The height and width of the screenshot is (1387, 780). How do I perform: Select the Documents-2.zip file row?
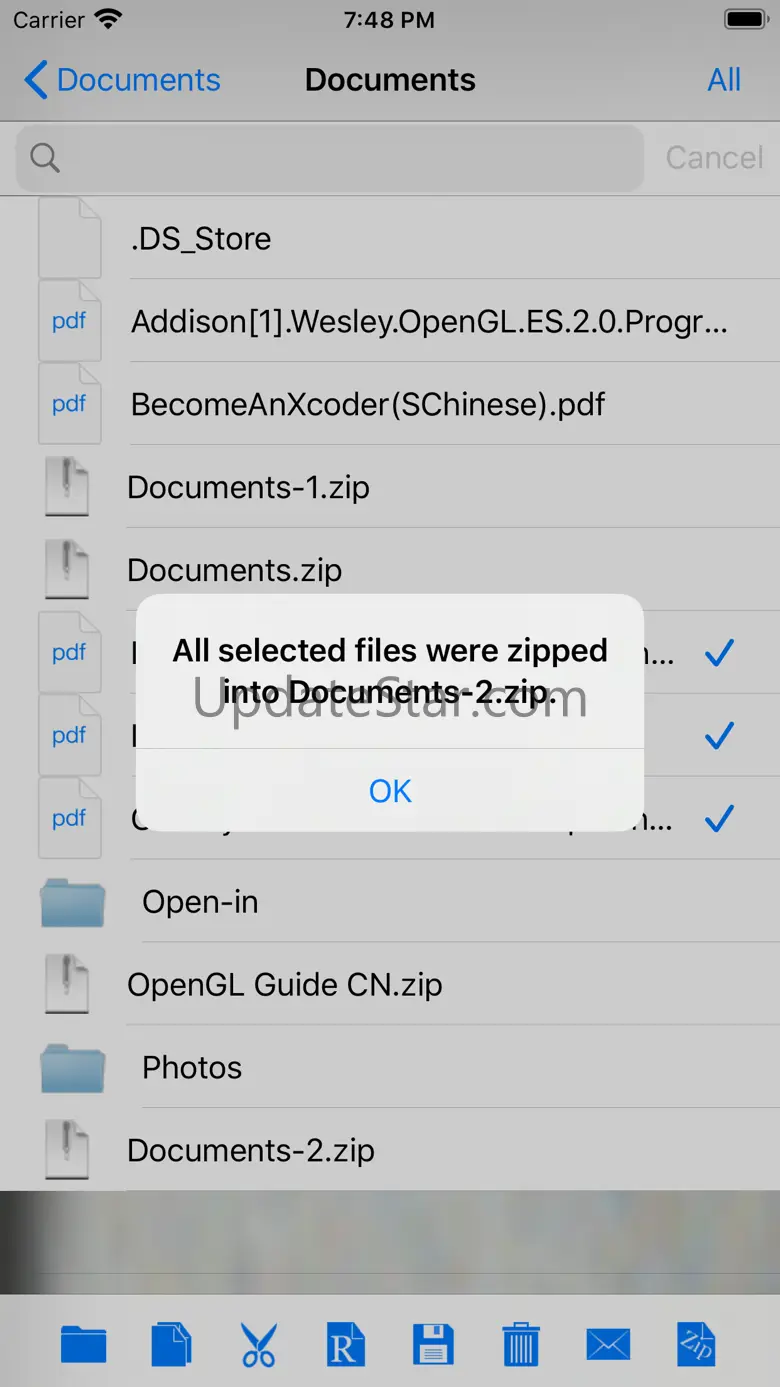[x=250, y=1151]
